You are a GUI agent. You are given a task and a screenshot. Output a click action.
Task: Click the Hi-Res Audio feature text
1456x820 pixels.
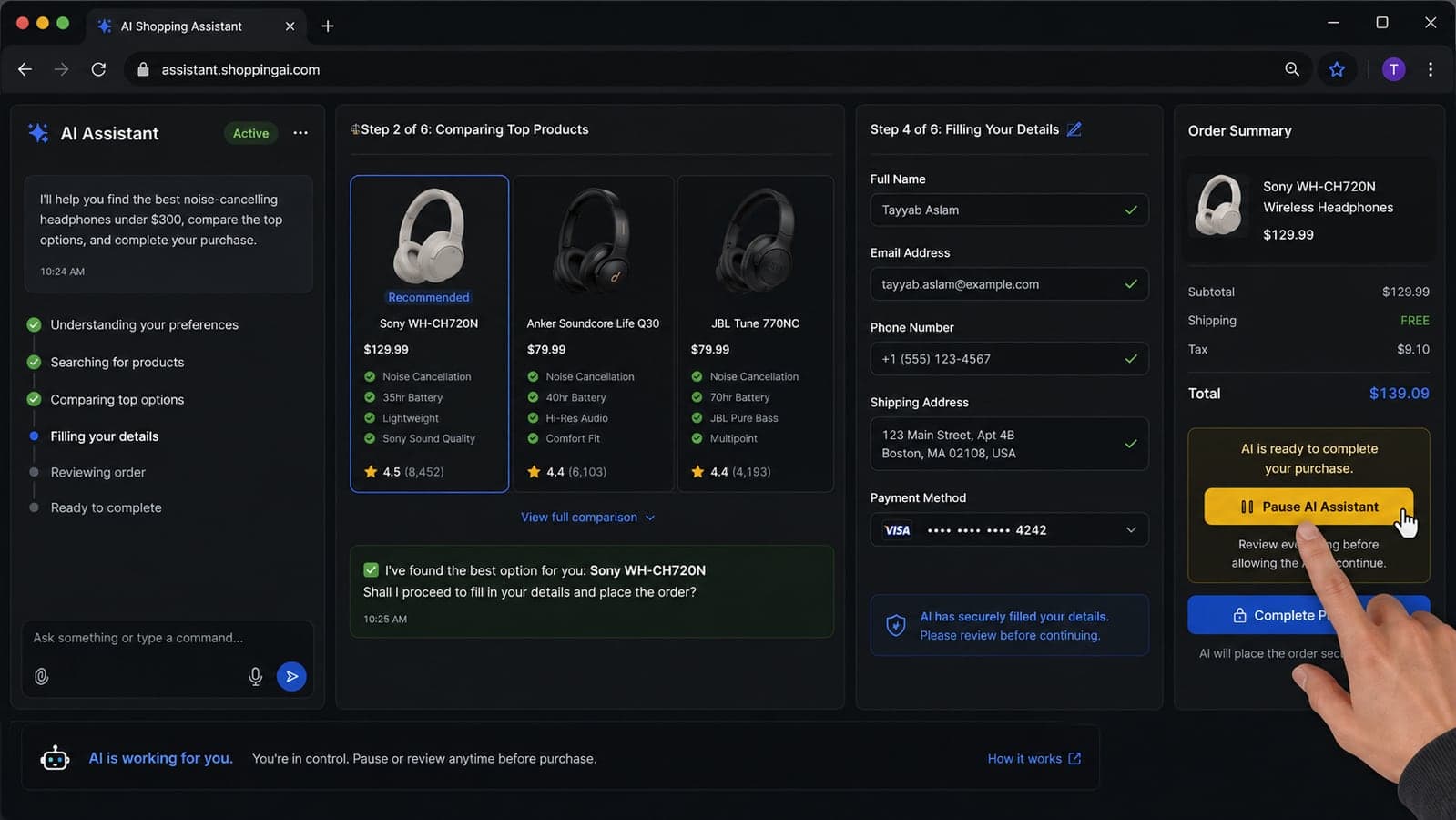point(576,418)
